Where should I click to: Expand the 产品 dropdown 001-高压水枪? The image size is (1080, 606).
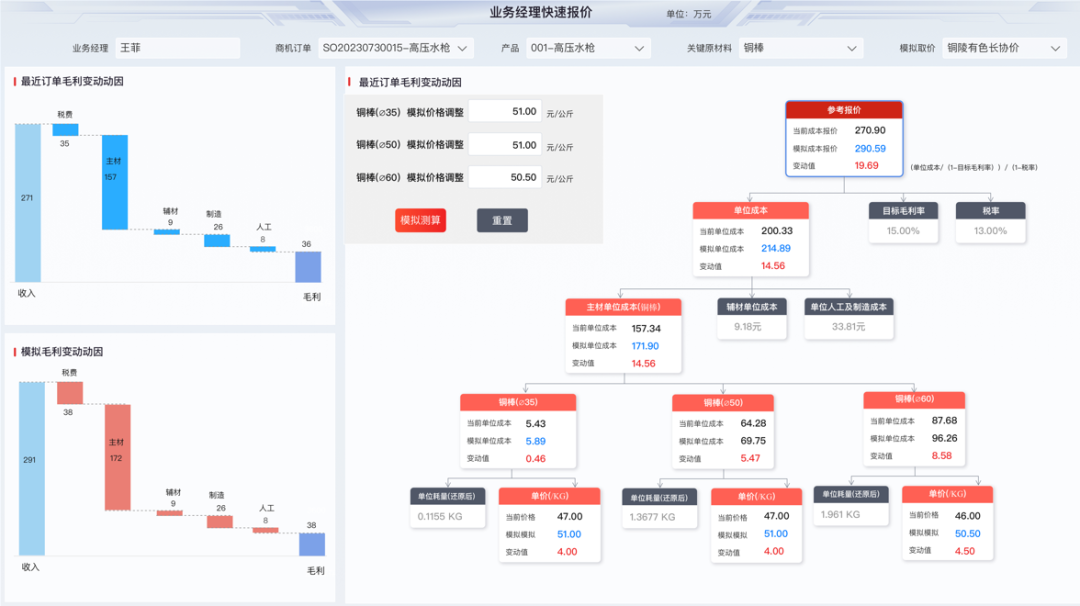point(588,48)
